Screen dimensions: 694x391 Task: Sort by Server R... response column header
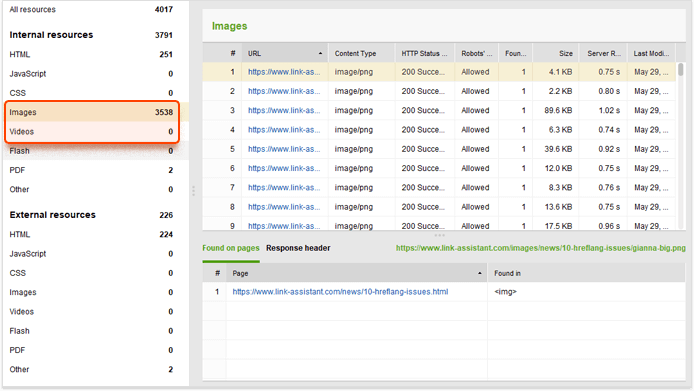click(604, 54)
